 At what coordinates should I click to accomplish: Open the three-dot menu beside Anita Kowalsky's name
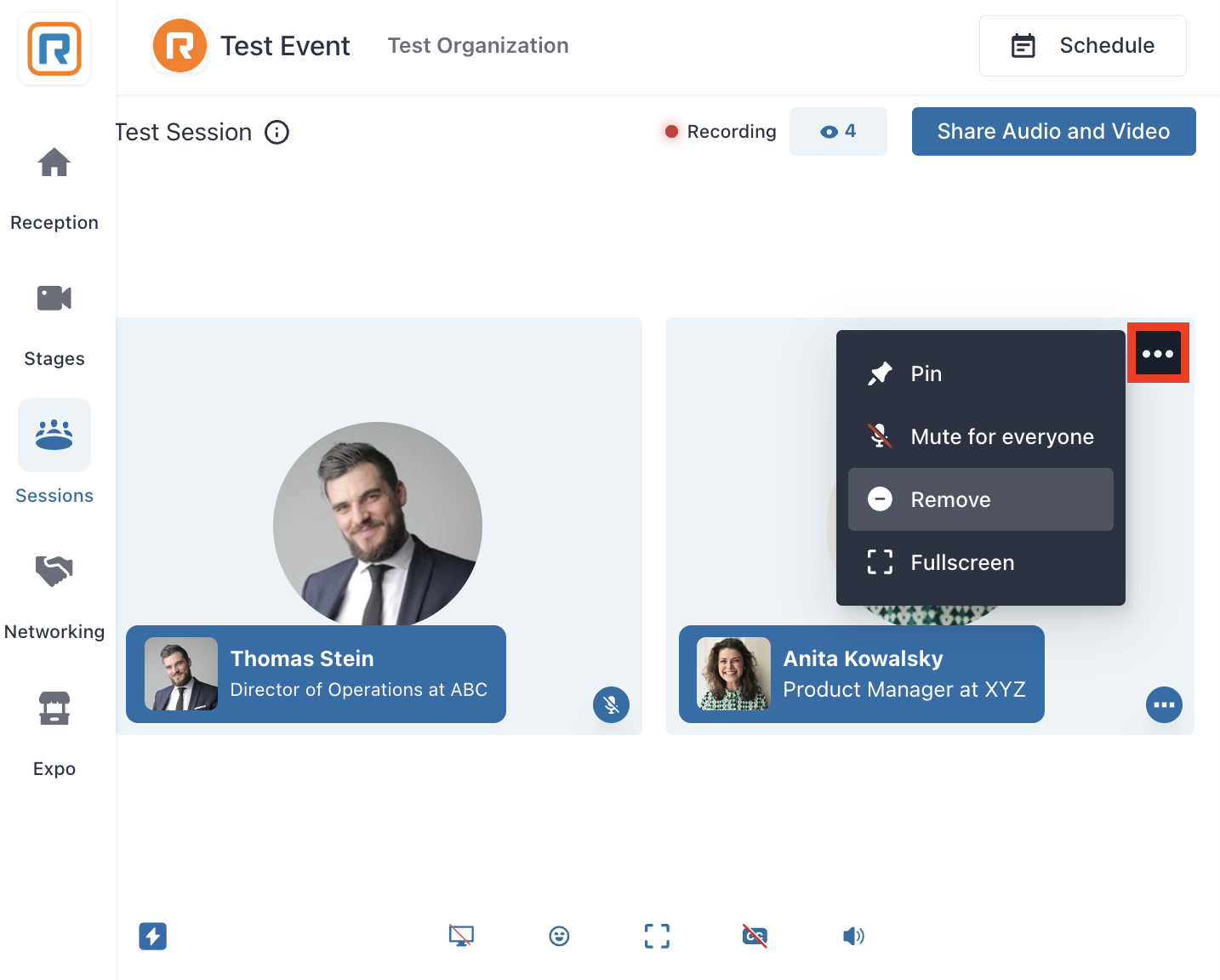pyautogui.click(x=1164, y=704)
